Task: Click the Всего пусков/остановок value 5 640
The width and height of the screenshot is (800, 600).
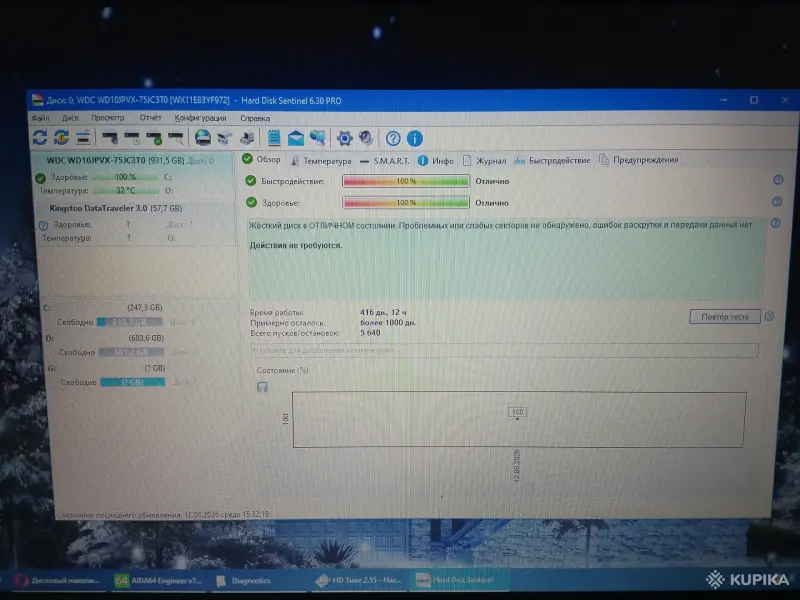Action: tap(370, 333)
